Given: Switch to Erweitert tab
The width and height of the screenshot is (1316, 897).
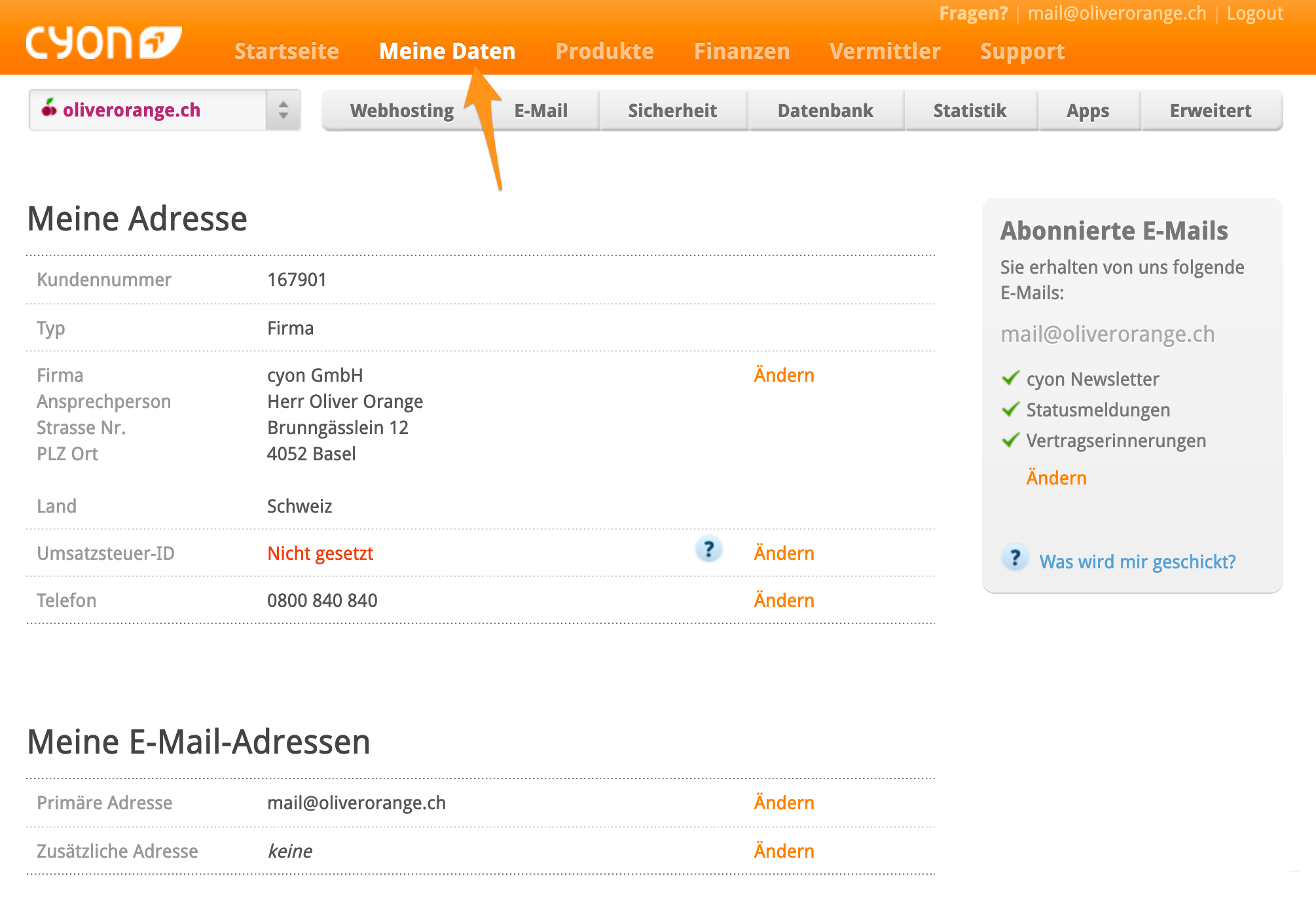Looking at the screenshot, I should [1211, 111].
